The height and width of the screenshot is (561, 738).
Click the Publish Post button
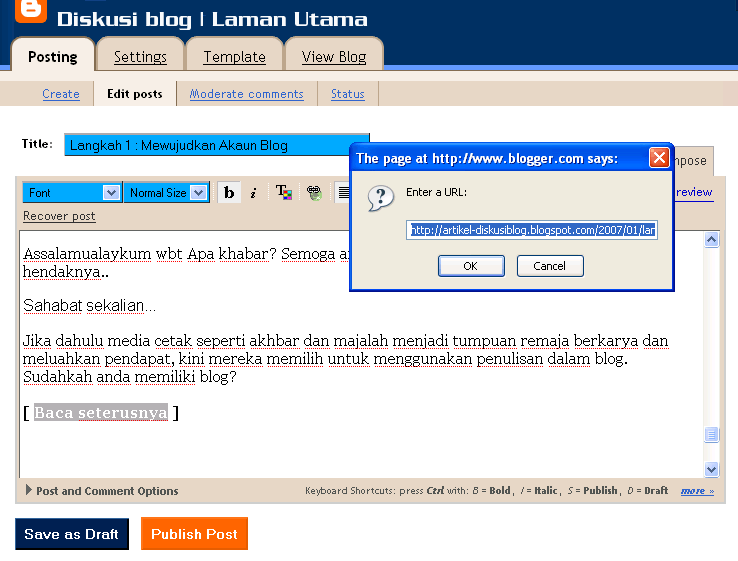tap(194, 534)
